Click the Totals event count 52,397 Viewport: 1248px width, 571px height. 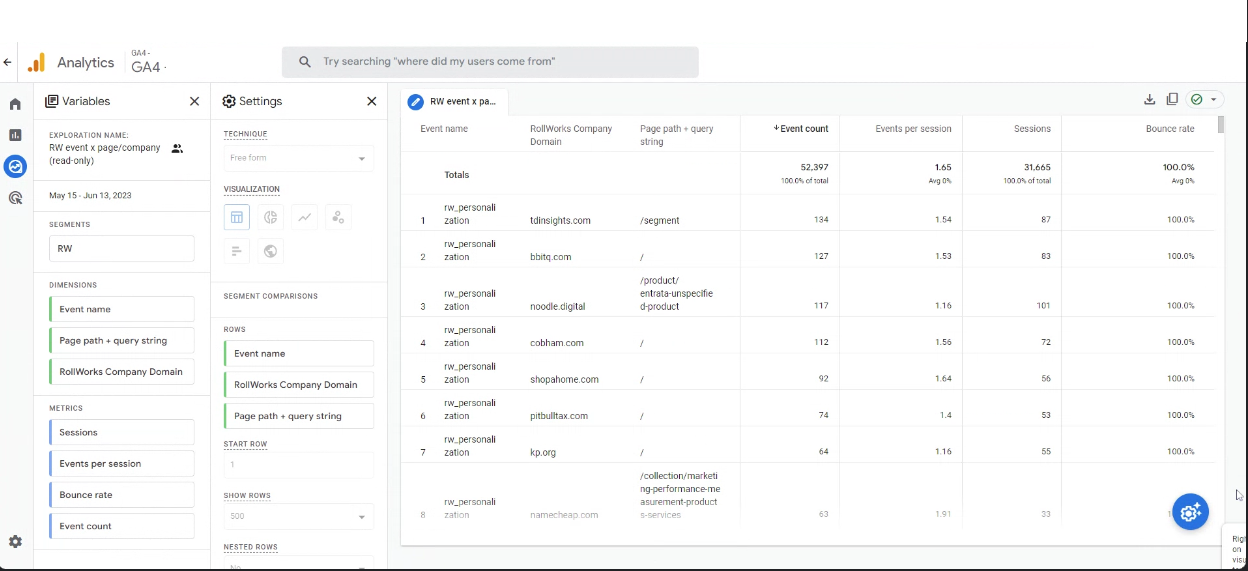pos(814,167)
